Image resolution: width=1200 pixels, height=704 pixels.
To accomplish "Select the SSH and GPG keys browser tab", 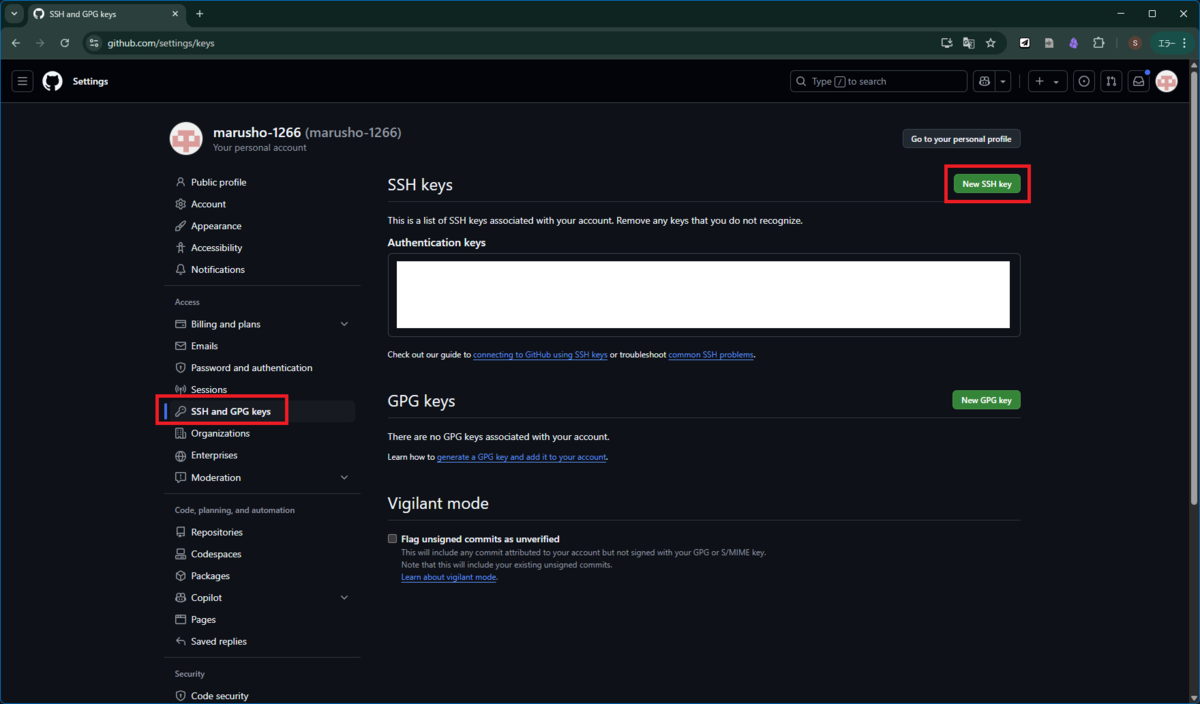I will [x=105, y=14].
